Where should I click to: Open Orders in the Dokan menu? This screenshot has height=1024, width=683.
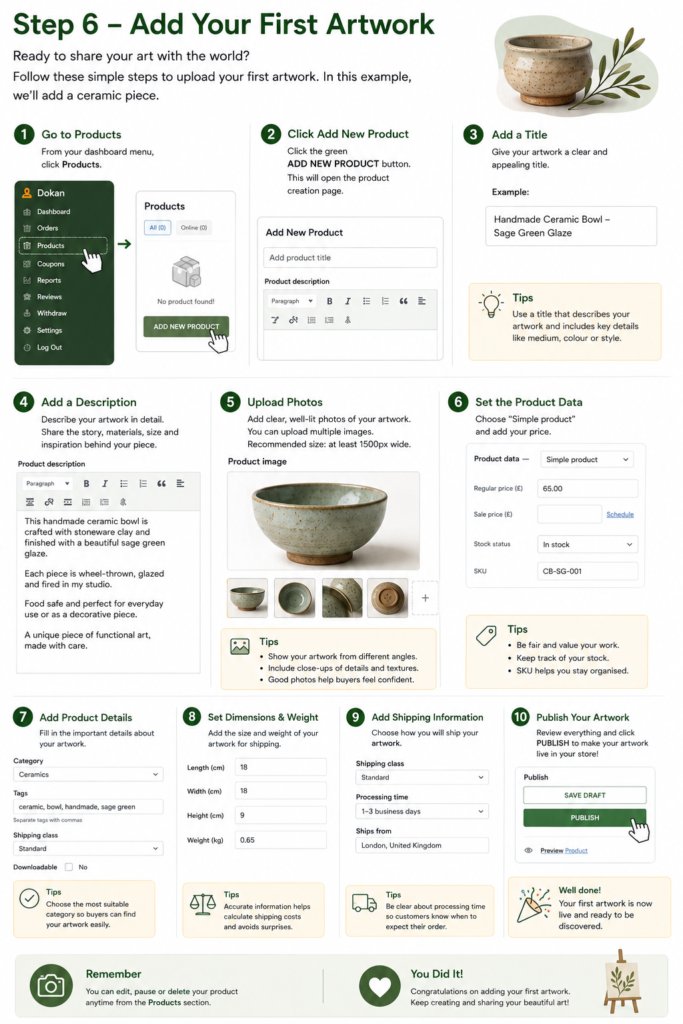pos(48,228)
